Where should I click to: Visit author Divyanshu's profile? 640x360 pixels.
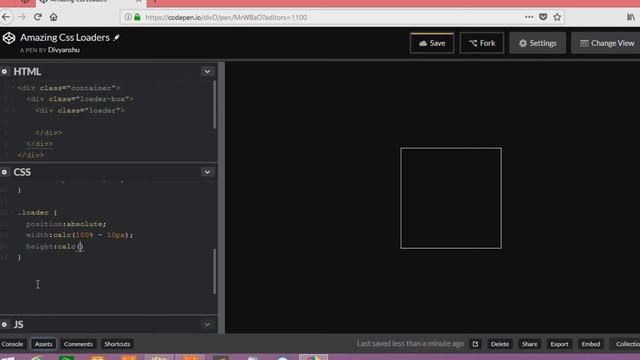(x=64, y=50)
